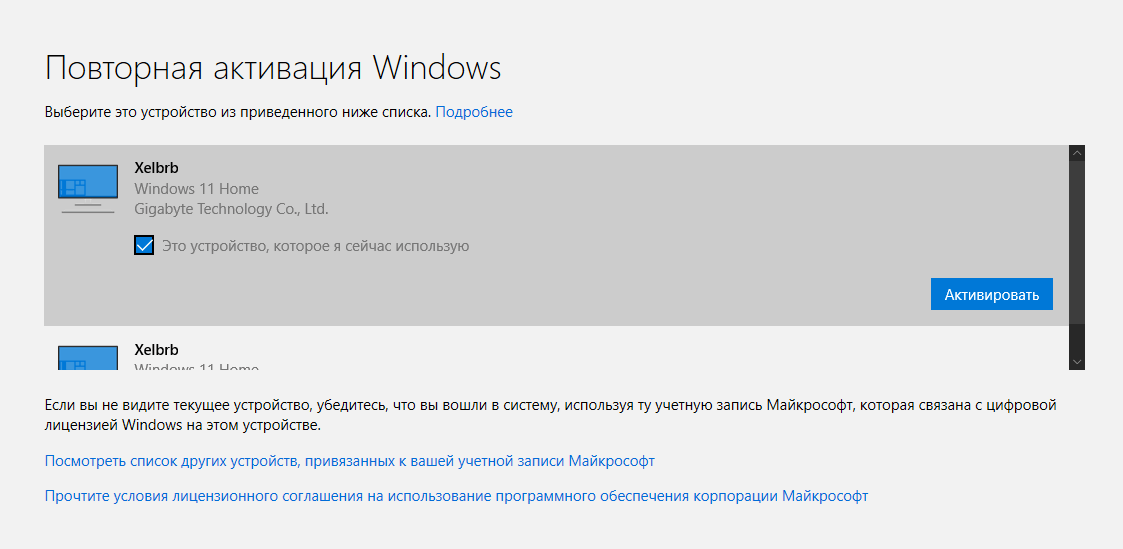Click the Активировать button
This screenshot has width=1123, height=549.
pos(992,294)
